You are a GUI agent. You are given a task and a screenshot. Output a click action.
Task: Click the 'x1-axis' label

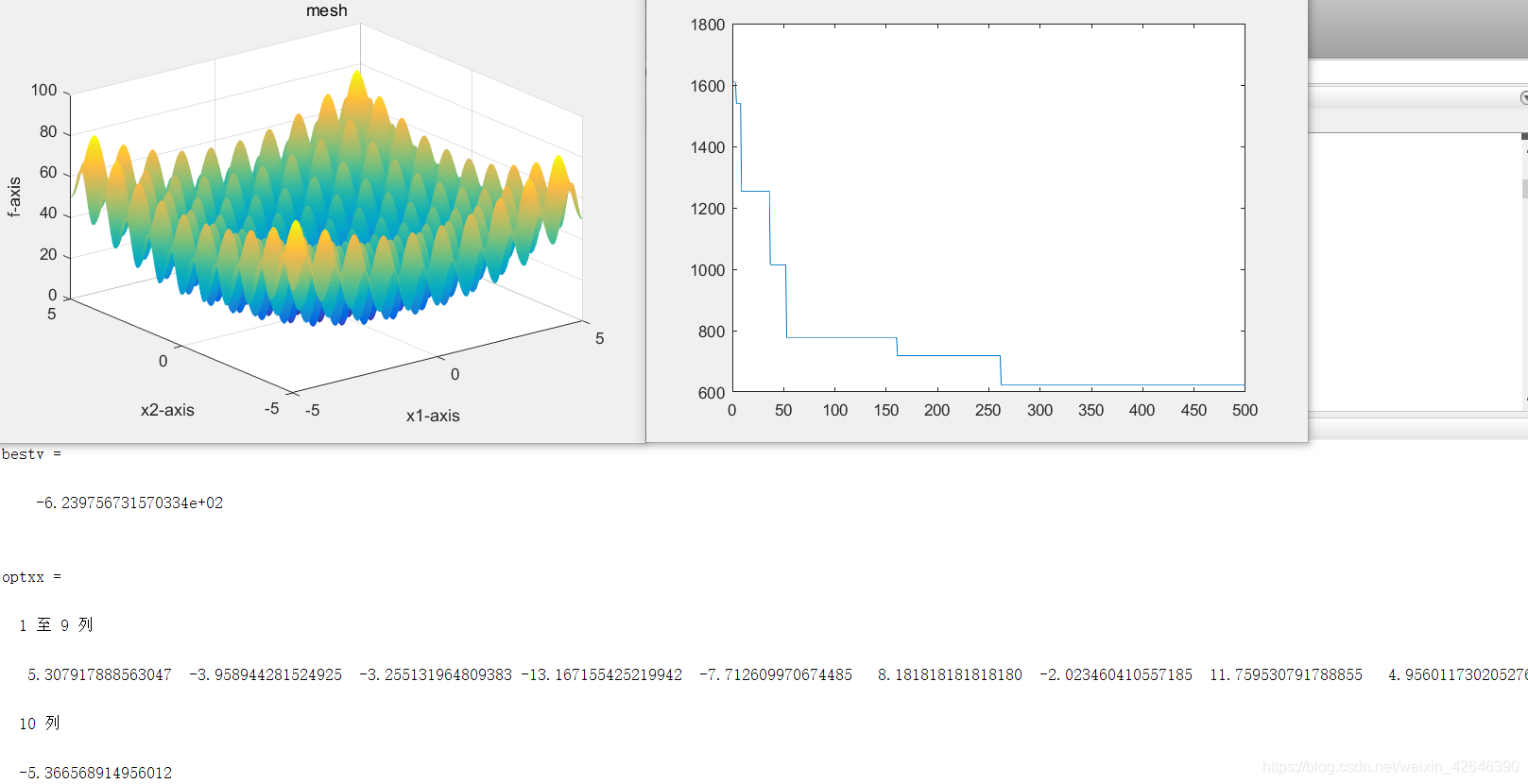pyautogui.click(x=433, y=416)
